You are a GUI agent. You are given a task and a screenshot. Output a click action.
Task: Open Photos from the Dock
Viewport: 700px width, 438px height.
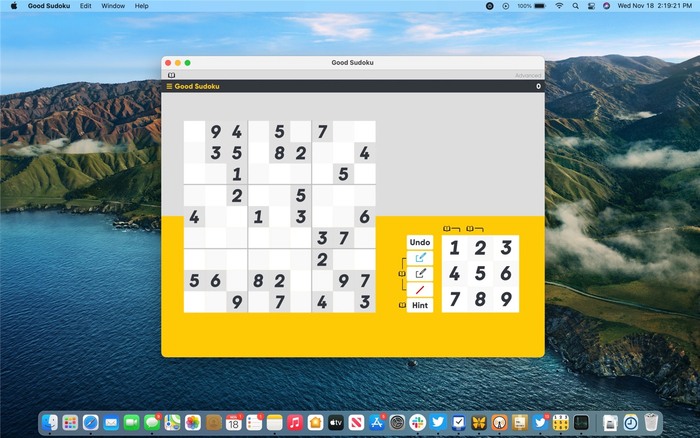pos(193,422)
